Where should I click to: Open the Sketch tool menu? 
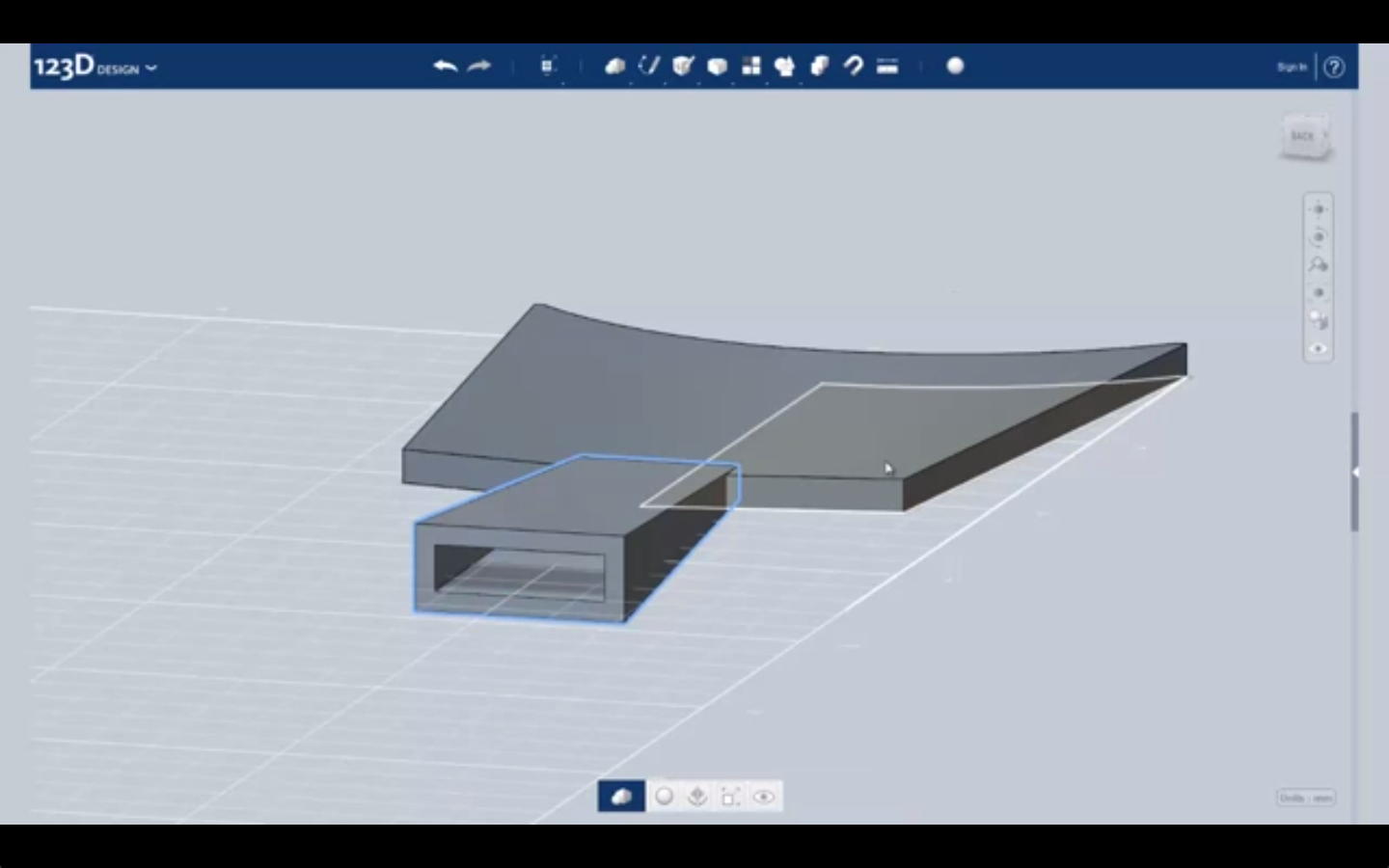pyautogui.click(x=649, y=66)
